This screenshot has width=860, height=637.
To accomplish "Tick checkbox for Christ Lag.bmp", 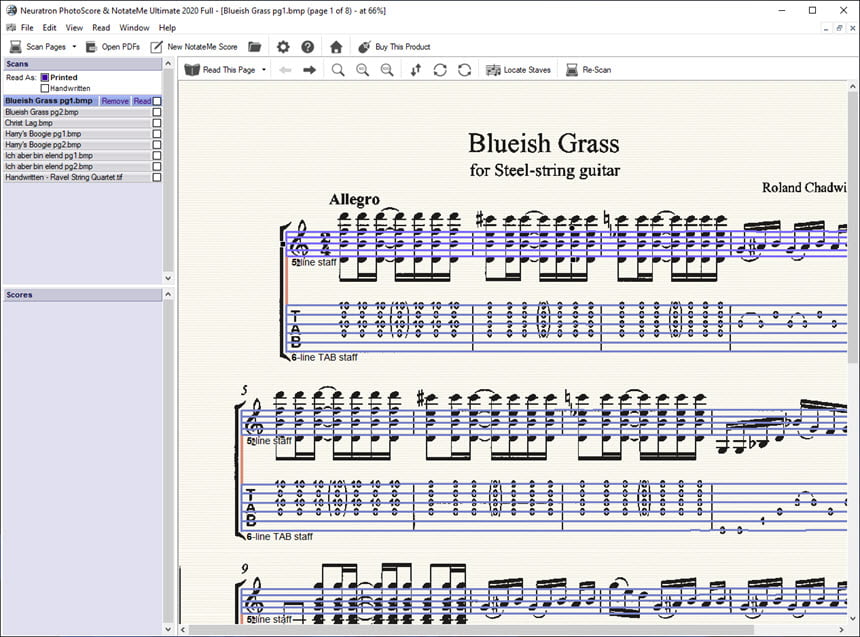I will 157,123.
